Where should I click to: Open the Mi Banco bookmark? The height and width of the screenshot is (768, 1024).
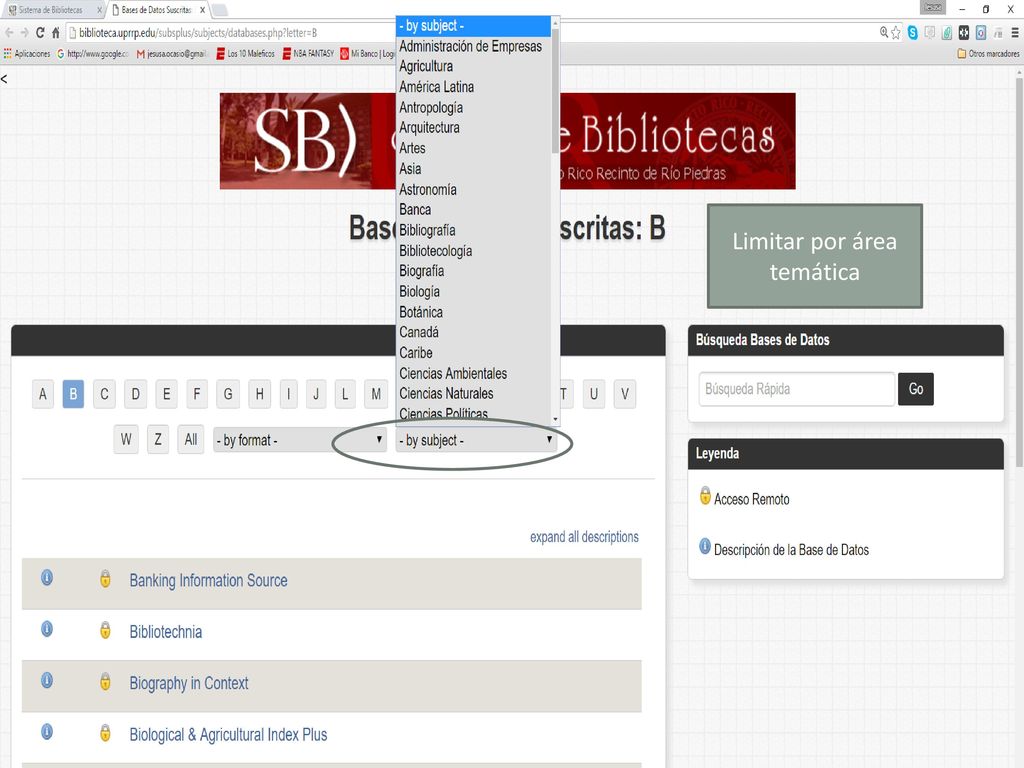pyautogui.click(x=367, y=54)
